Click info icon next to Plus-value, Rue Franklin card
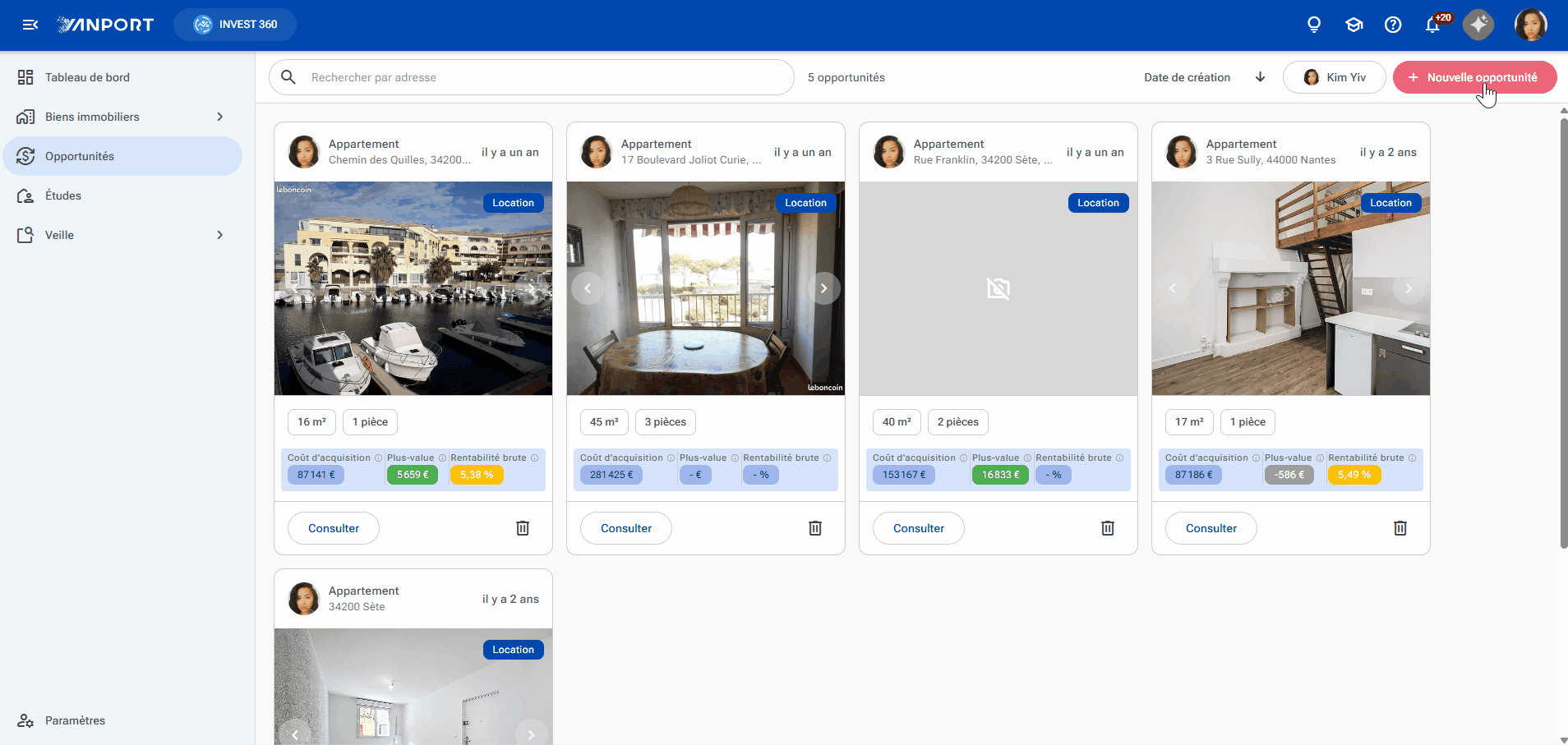Screen dimensions: 1568x745 (x=1027, y=458)
